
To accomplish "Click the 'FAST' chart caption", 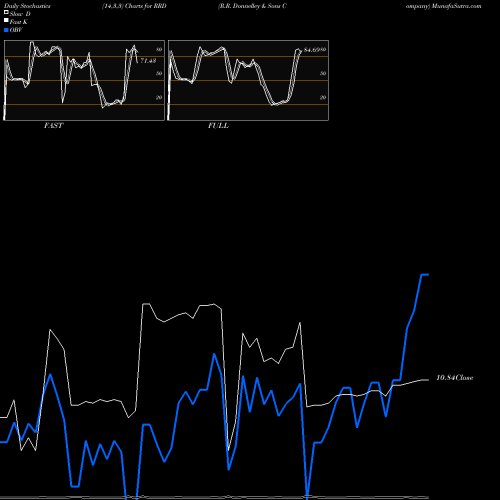I will pos(53,126).
